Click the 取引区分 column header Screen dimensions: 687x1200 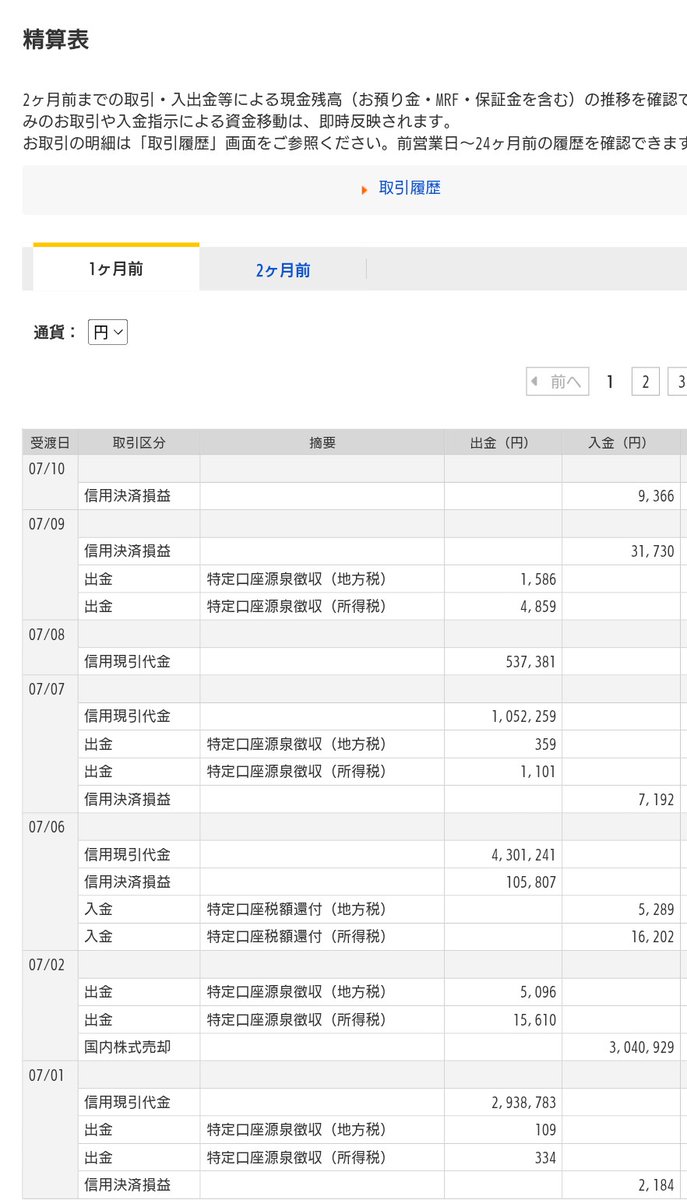coord(139,443)
